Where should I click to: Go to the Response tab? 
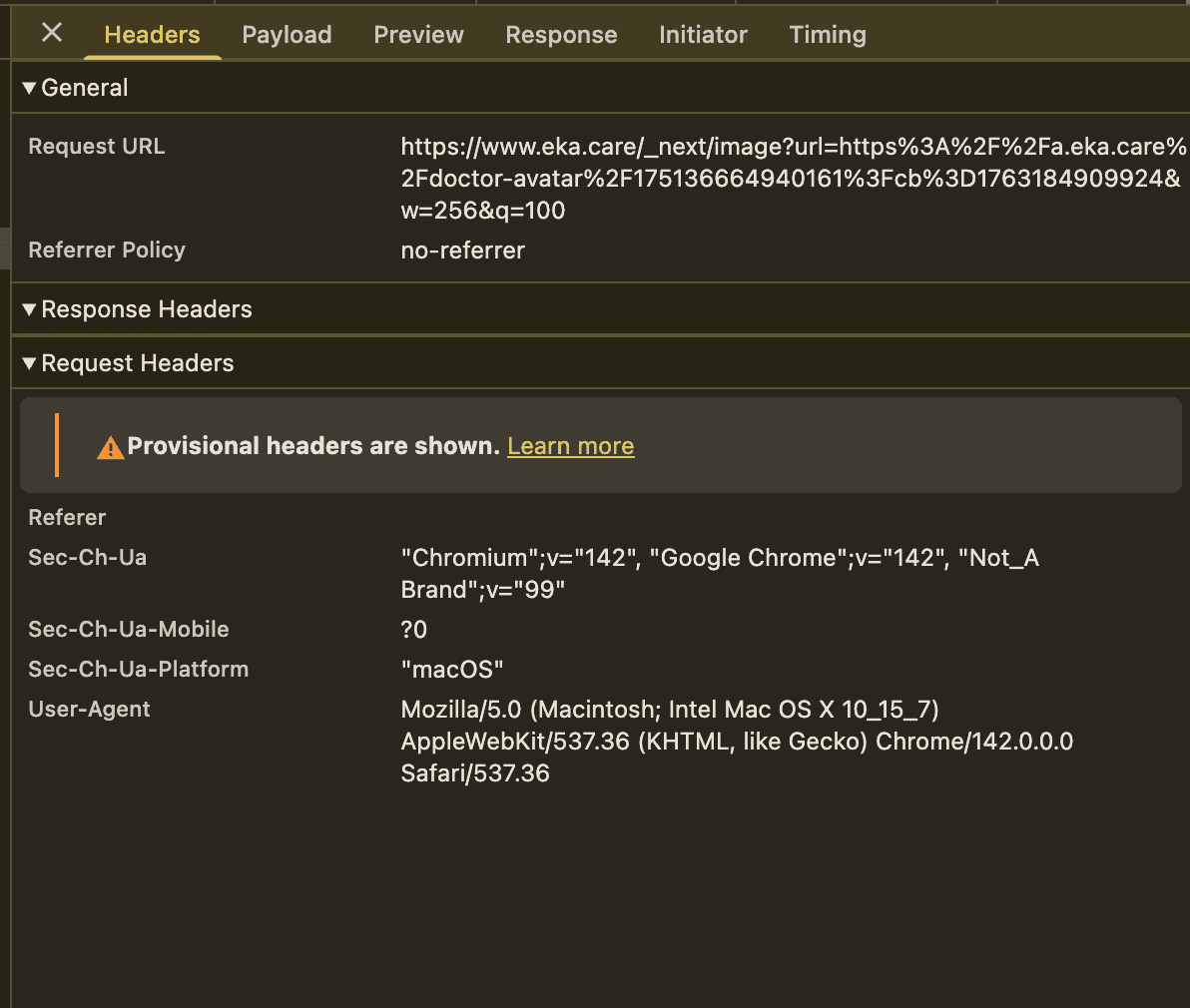pyautogui.click(x=561, y=35)
